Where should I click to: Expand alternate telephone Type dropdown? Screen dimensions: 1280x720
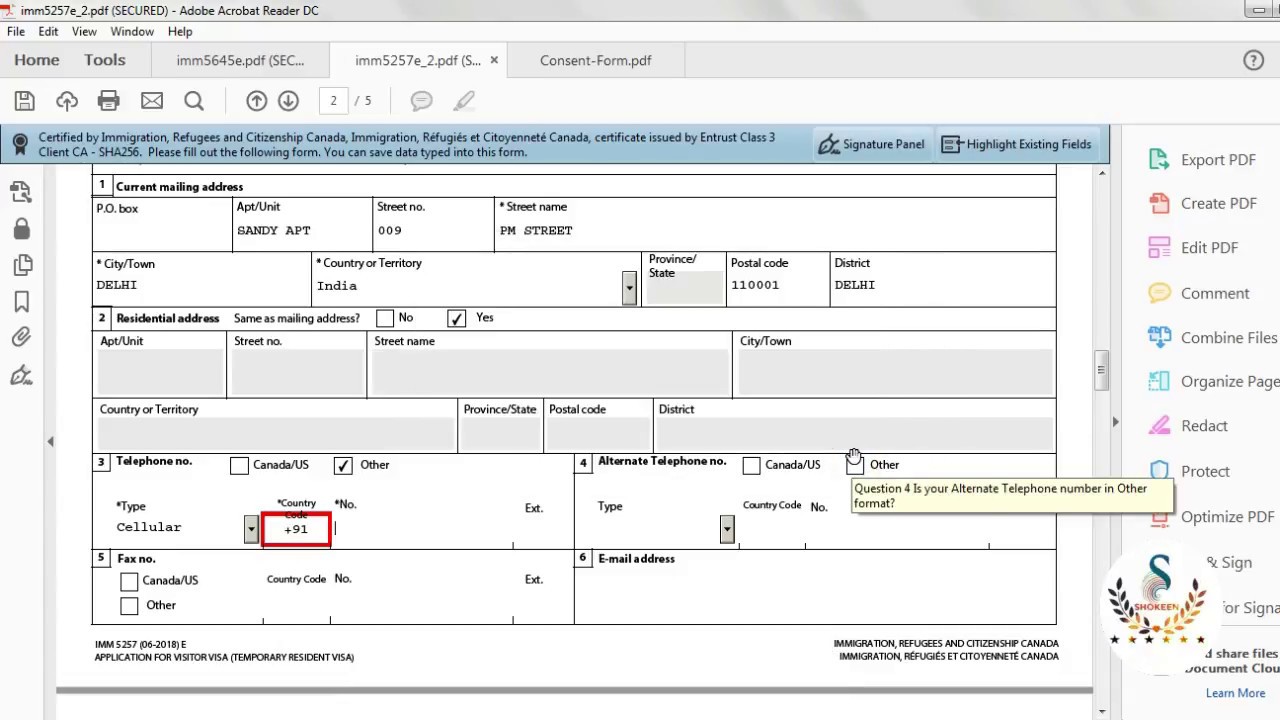pos(727,529)
